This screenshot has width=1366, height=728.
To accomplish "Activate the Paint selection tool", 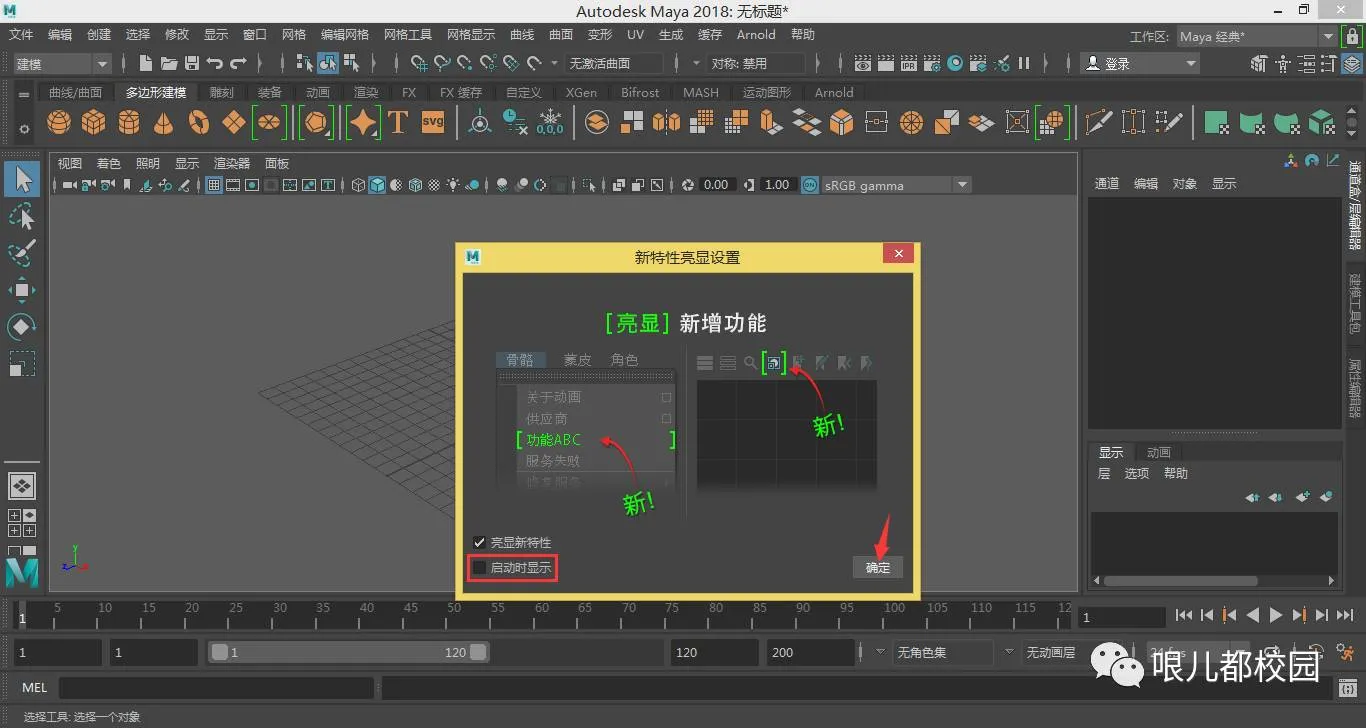I will [x=22, y=253].
